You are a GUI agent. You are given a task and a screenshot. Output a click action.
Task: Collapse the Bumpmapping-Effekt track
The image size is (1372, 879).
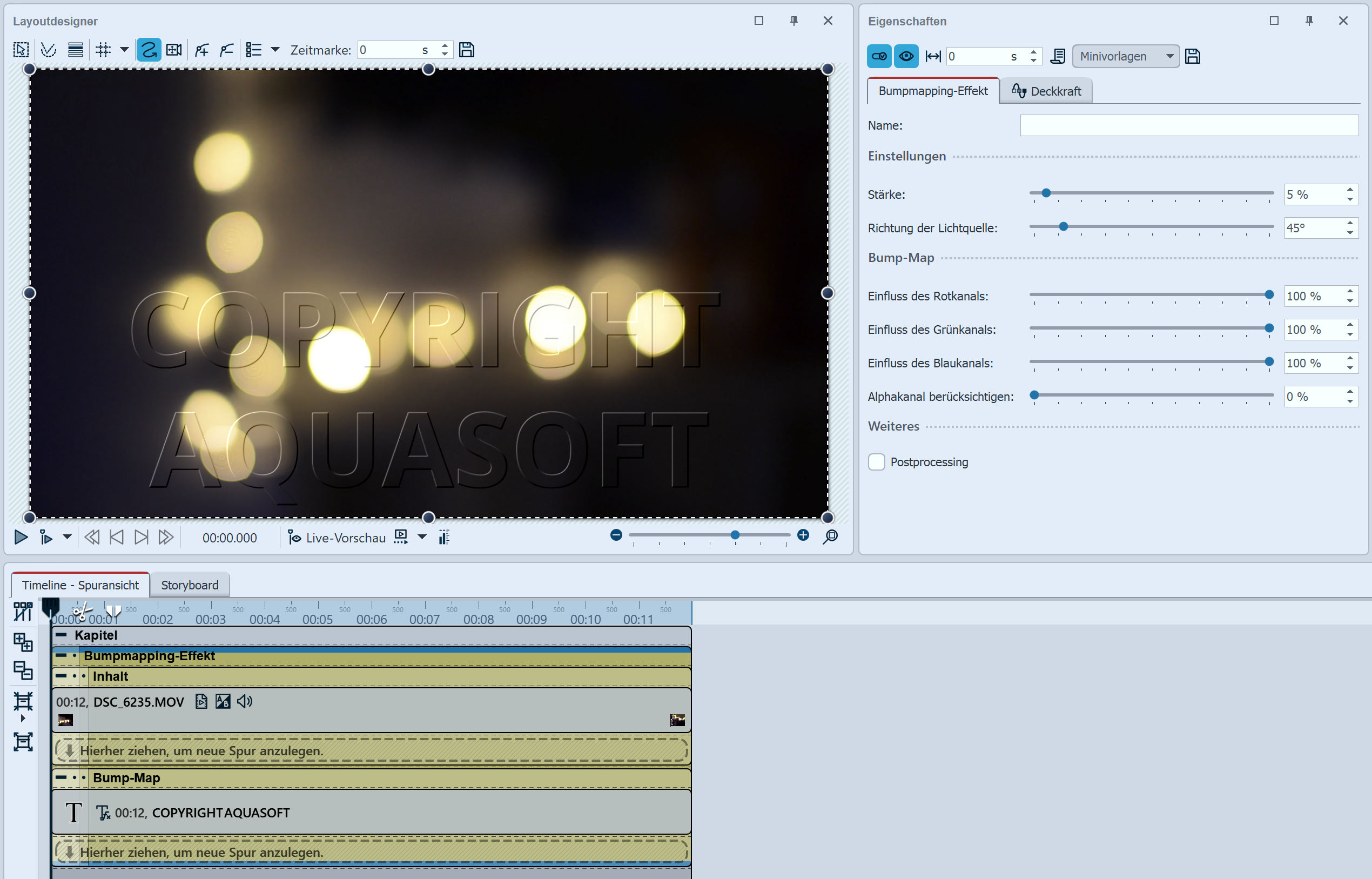[x=61, y=656]
